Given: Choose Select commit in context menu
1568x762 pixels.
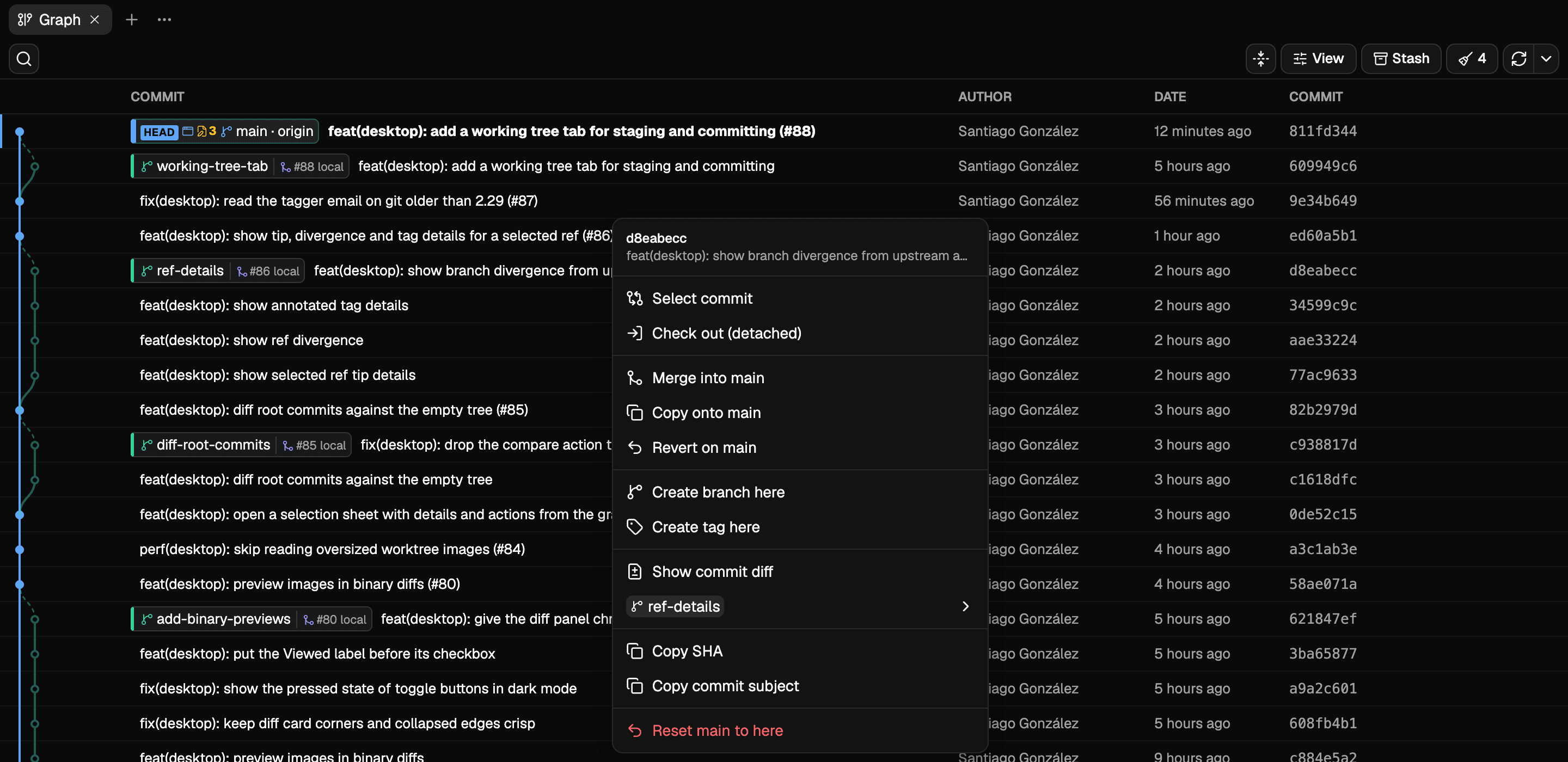Looking at the screenshot, I should (x=800, y=298).
